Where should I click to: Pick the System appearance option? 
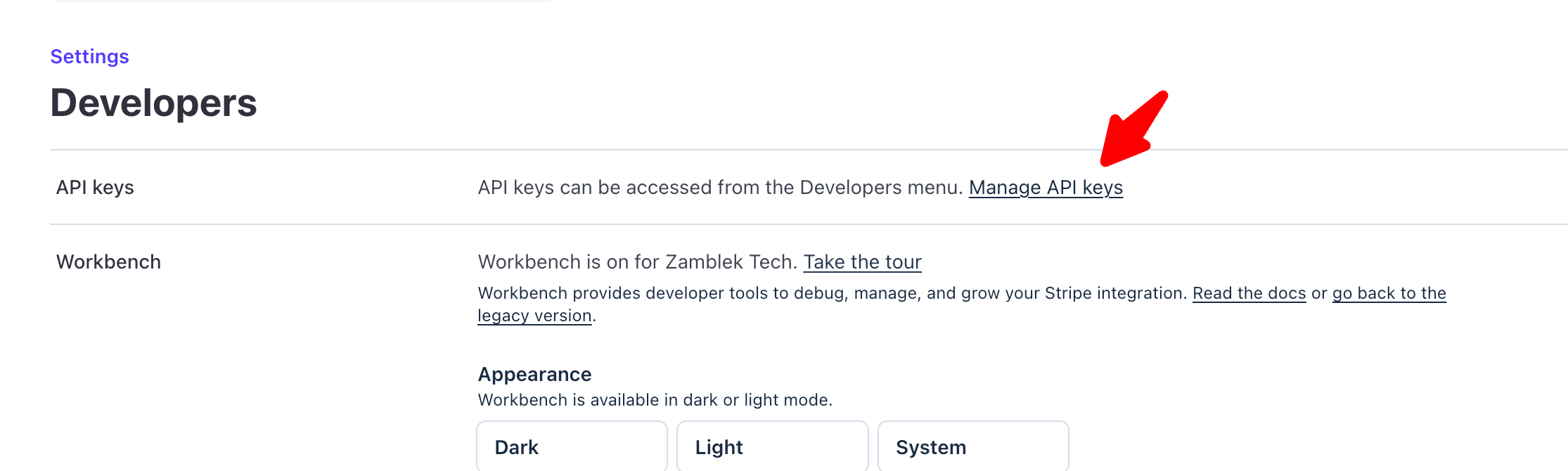tap(973, 446)
